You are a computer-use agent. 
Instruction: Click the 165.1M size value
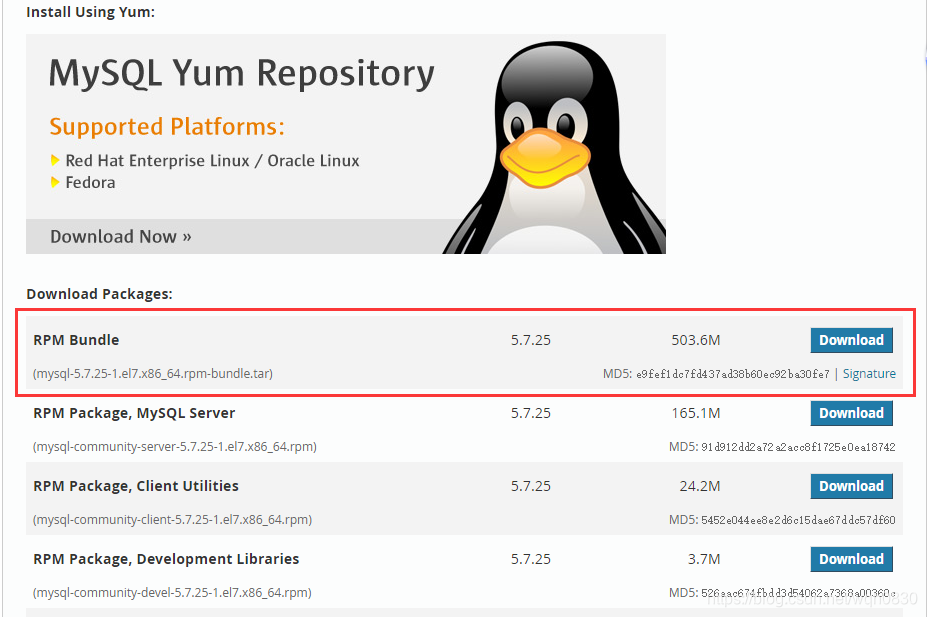[x=696, y=413]
